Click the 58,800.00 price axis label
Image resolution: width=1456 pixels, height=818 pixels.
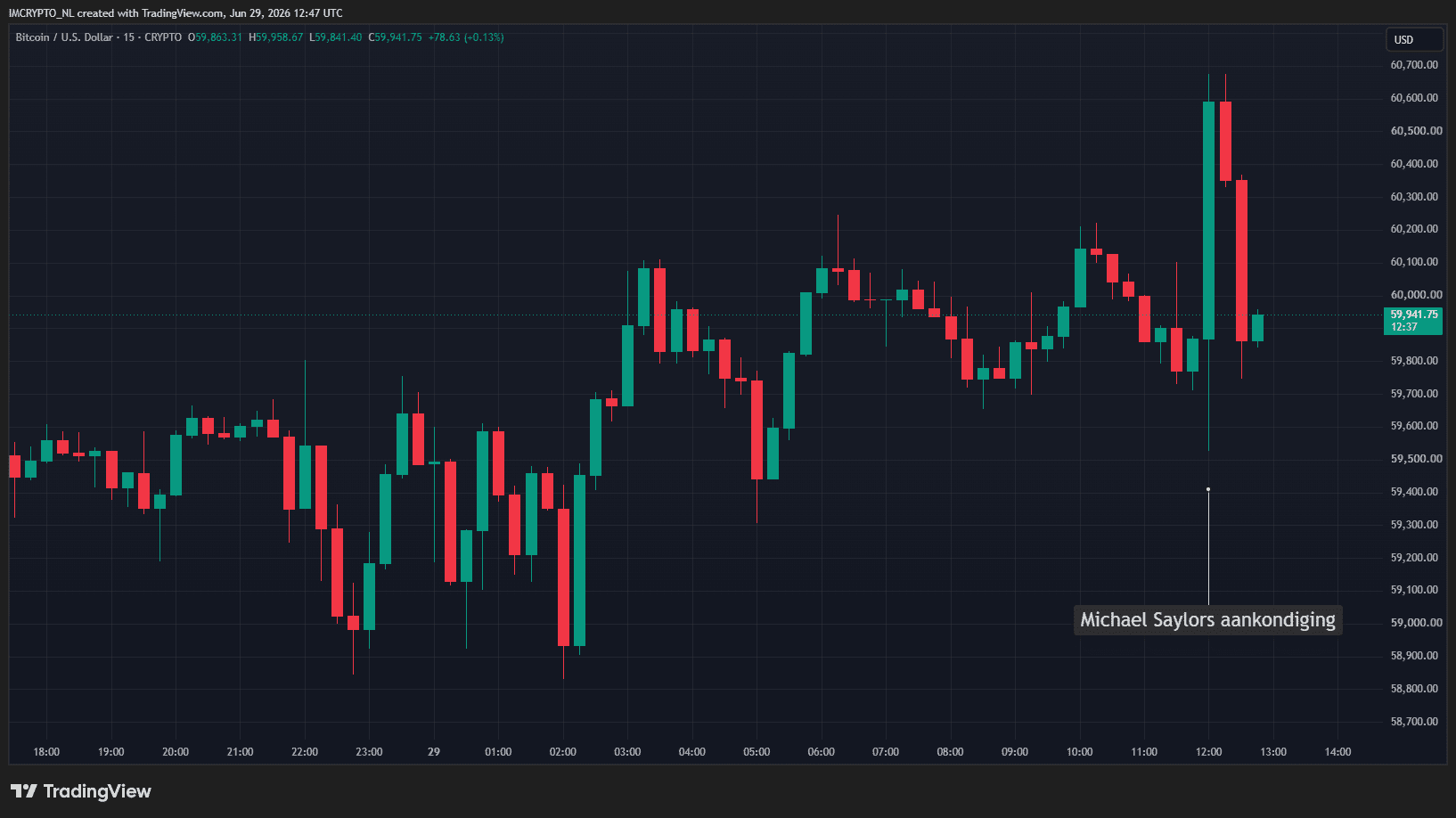pyautogui.click(x=1414, y=689)
